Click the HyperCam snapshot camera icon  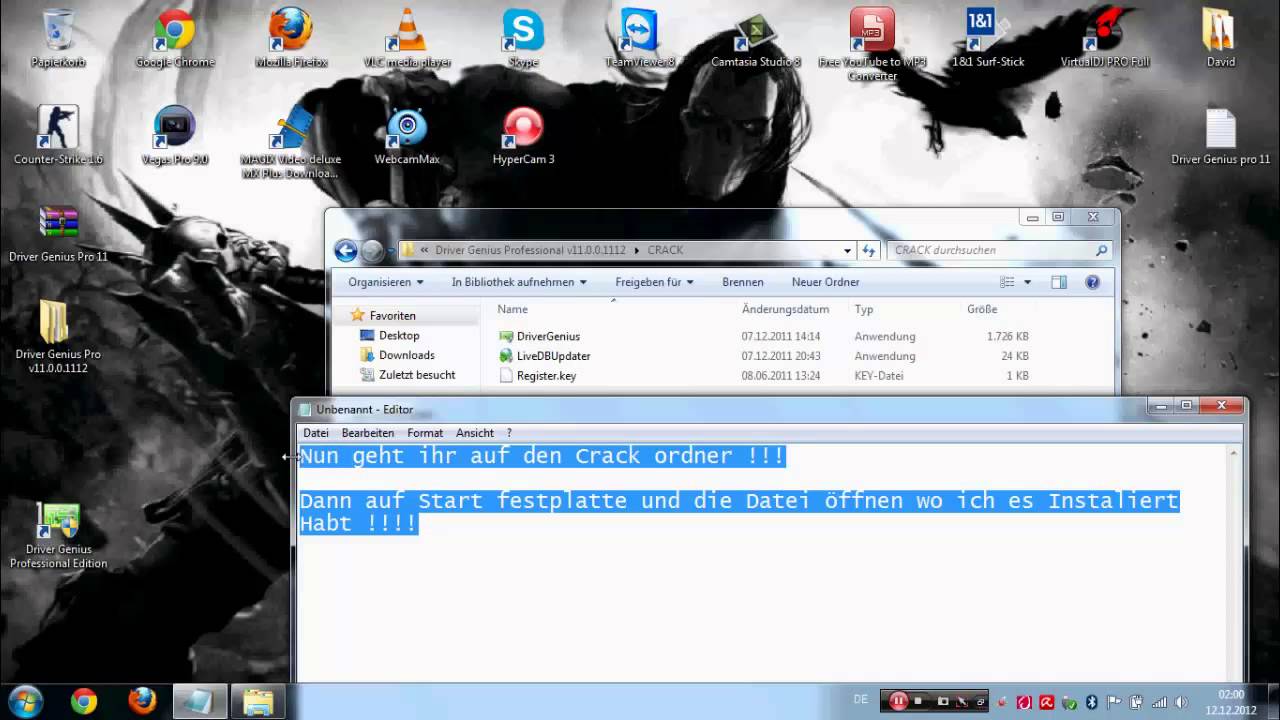coord(942,702)
